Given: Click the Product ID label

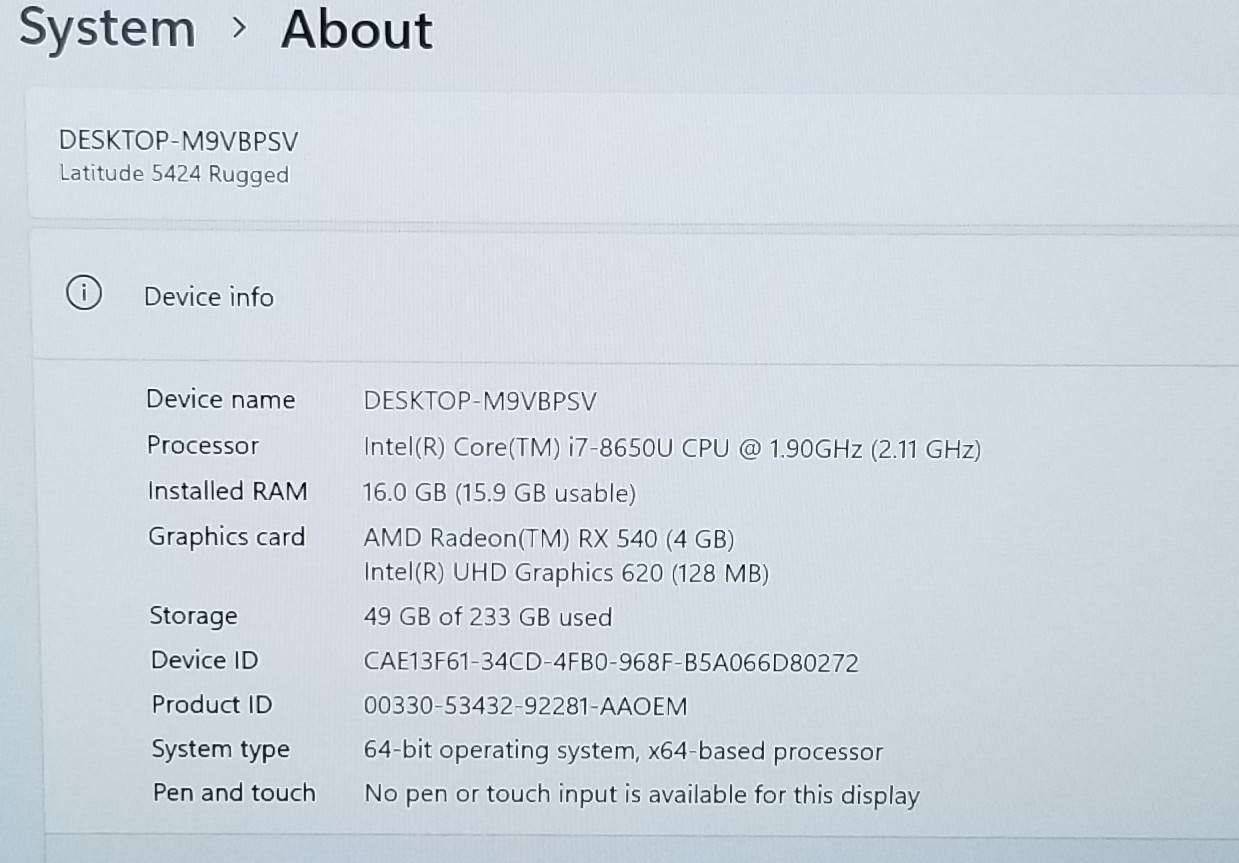Looking at the screenshot, I should [212, 704].
